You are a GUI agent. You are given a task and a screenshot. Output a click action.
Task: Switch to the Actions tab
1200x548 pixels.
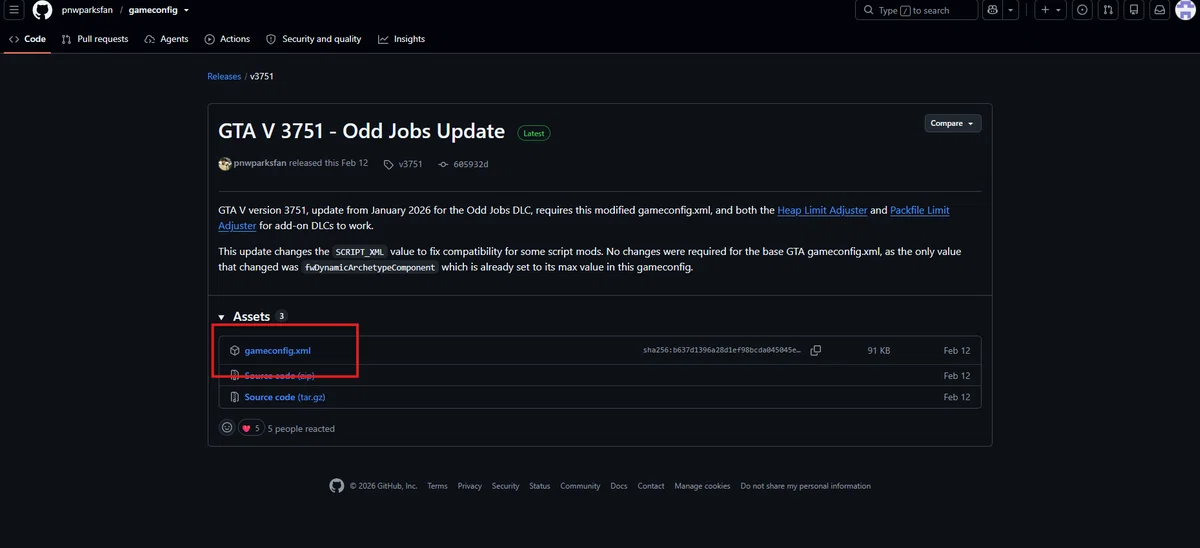point(227,39)
